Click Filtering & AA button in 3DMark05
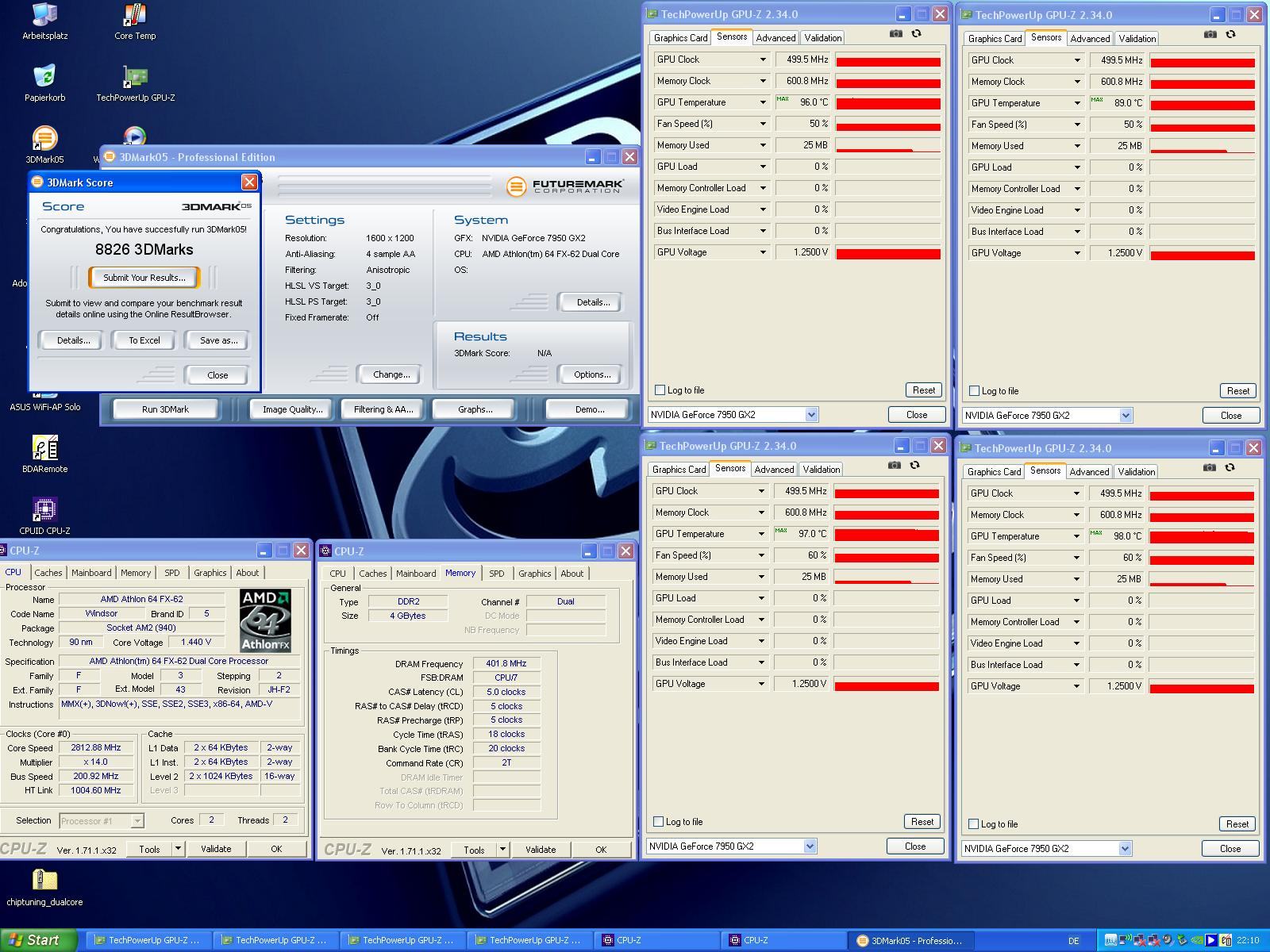1270x952 pixels. (x=383, y=409)
